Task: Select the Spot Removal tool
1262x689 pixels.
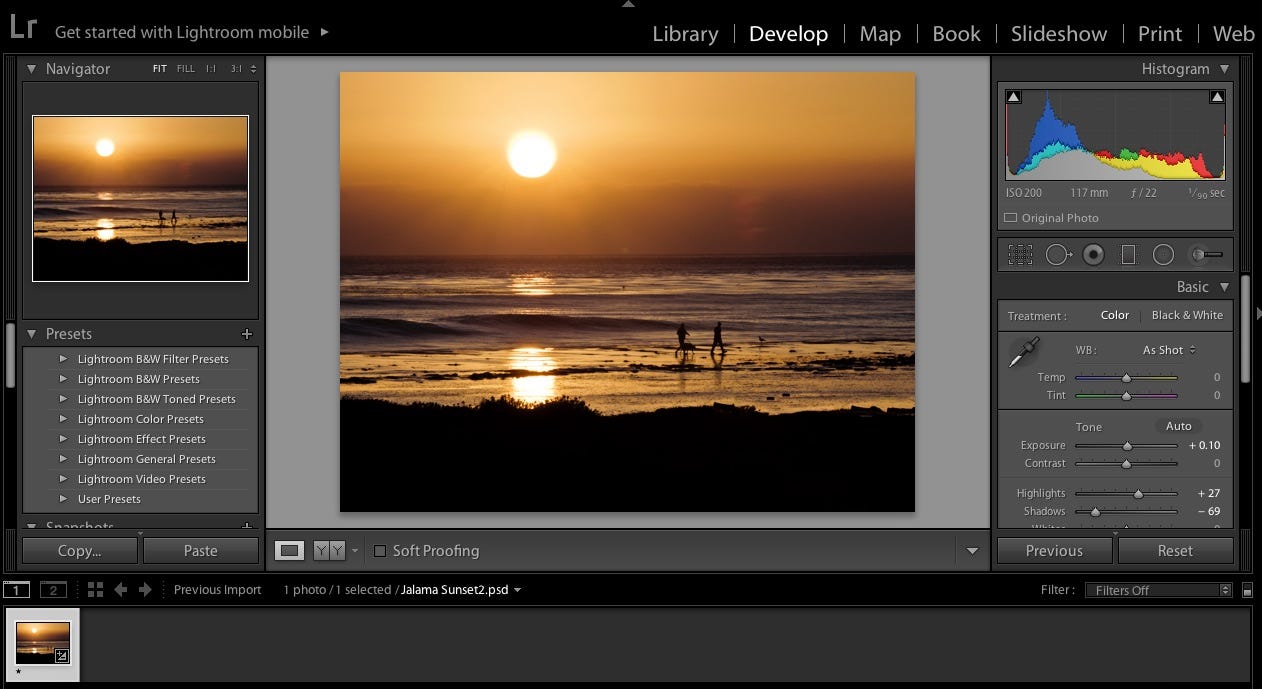Action: click(1059, 255)
